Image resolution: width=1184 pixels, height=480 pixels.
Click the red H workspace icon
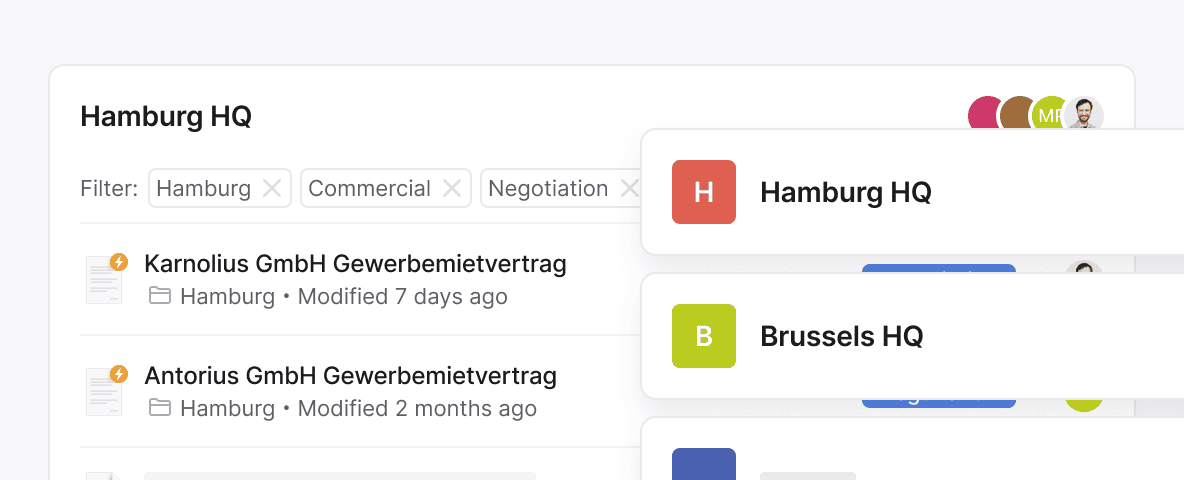[x=704, y=192]
